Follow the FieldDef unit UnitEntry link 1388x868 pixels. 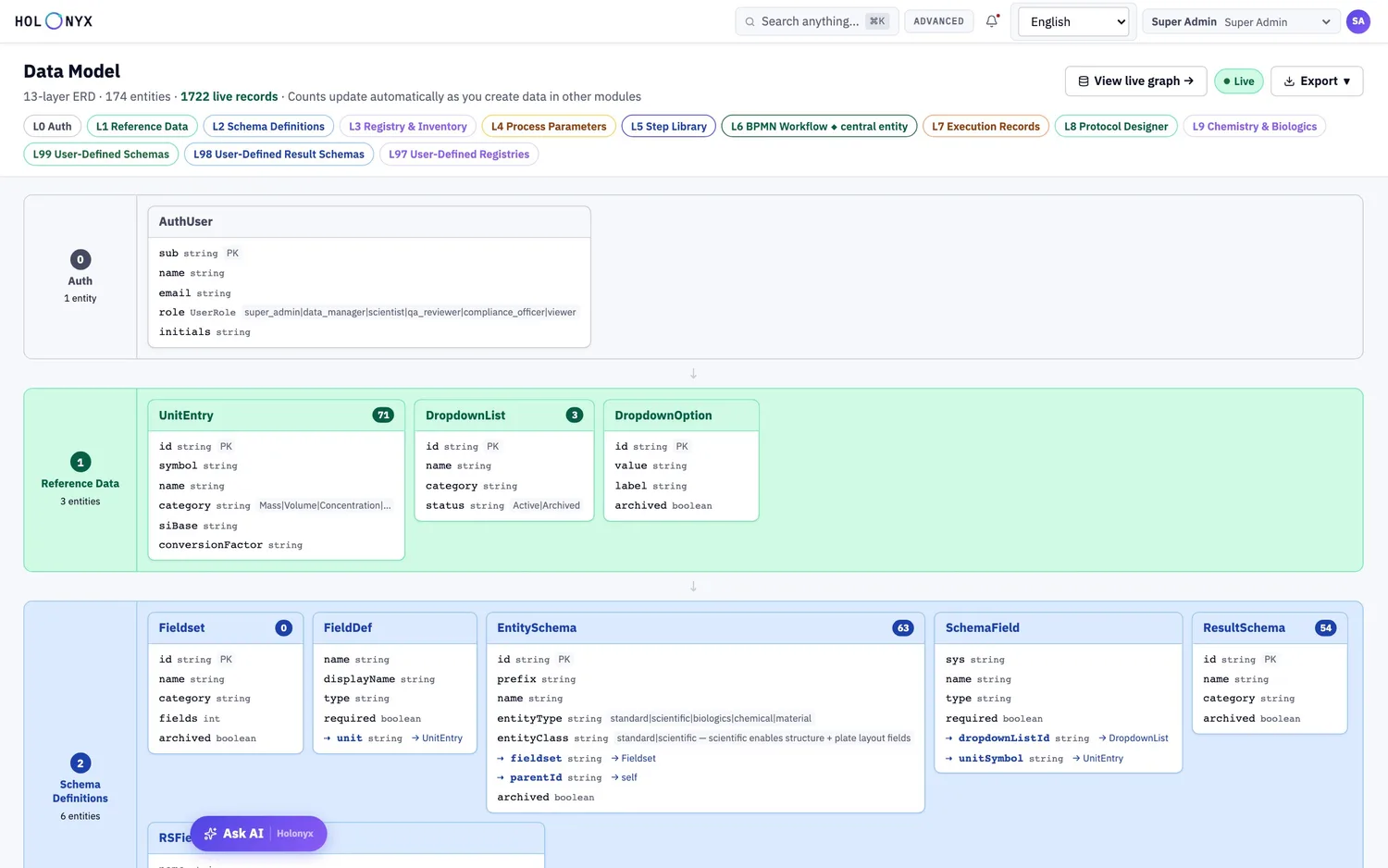click(x=437, y=738)
